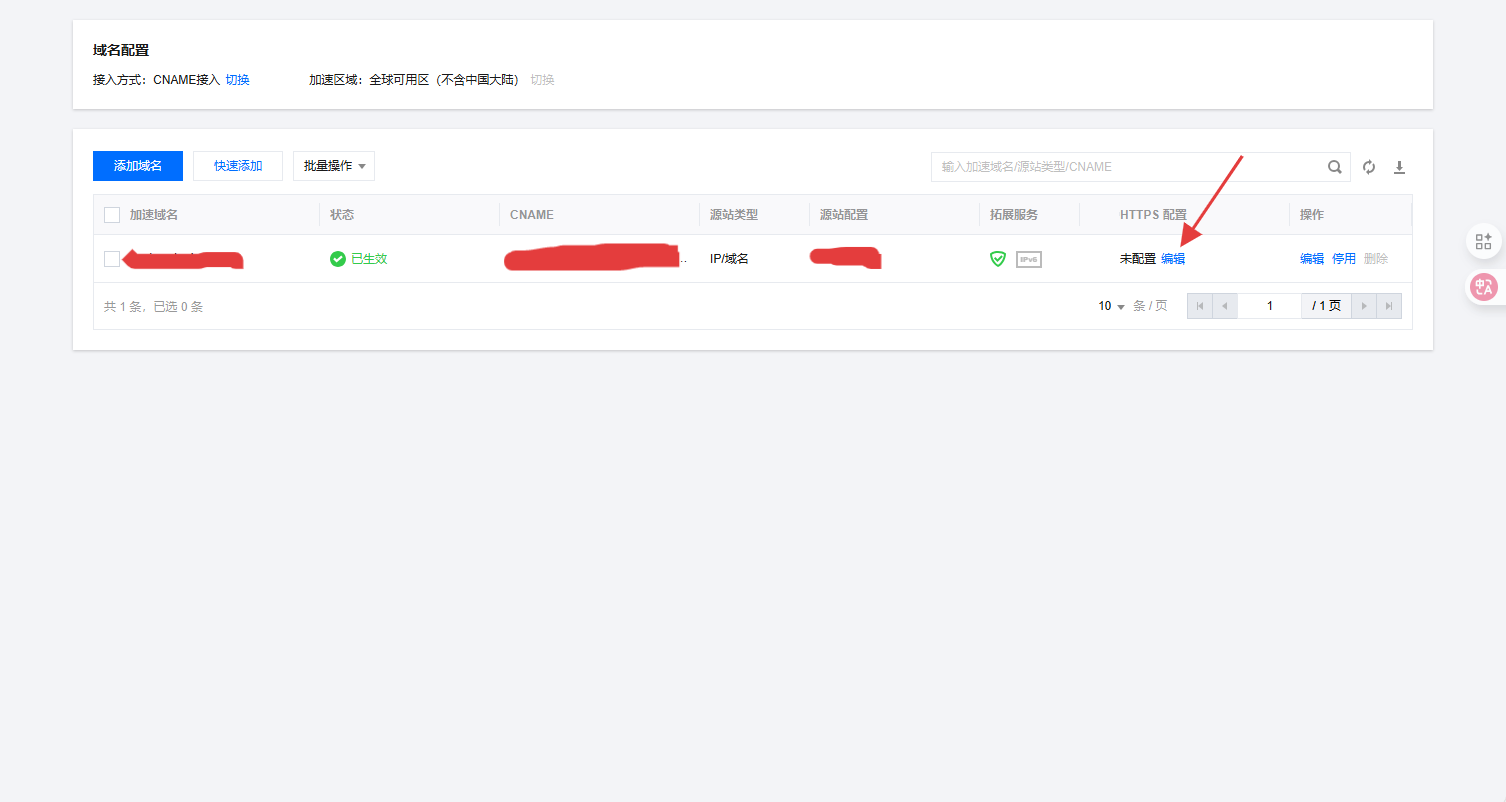Click the 拓展服务 column header
This screenshot has width=1506, height=802.
pyautogui.click(x=1014, y=215)
